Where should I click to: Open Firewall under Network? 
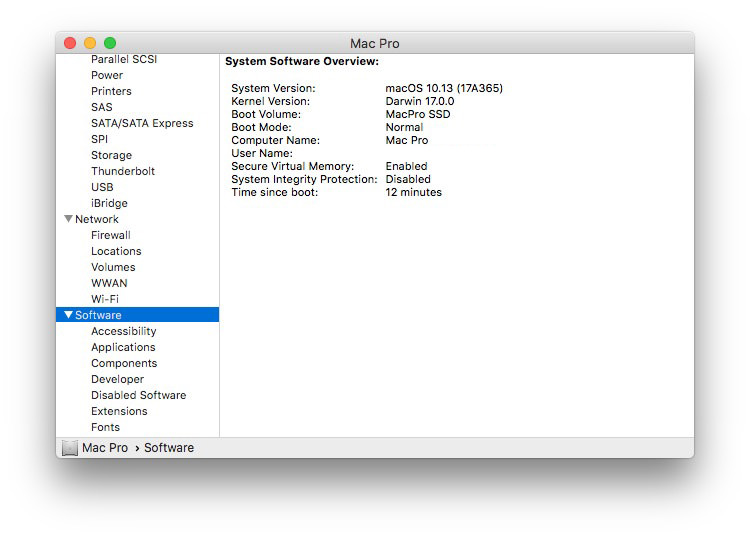click(x=111, y=235)
